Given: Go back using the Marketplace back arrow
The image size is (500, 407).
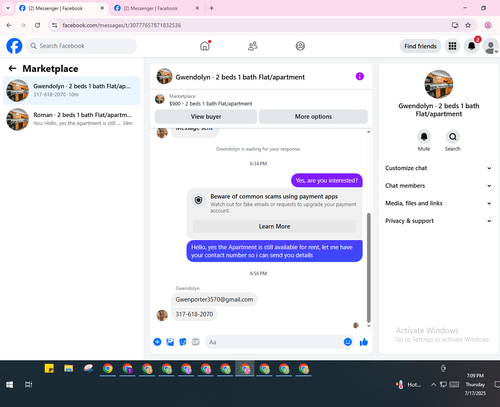Looking at the screenshot, I should click(x=12, y=69).
